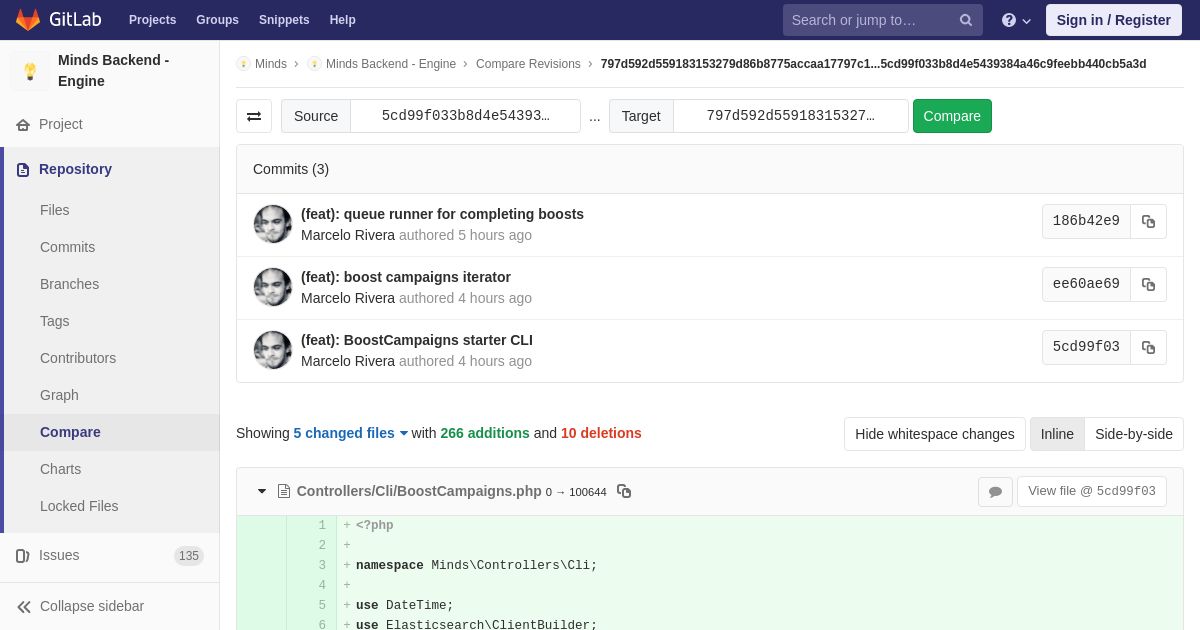Image resolution: width=1200 pixels, height=630 pixels.
Task: Click the Issues sidebar icon
Action: (23, 555)
